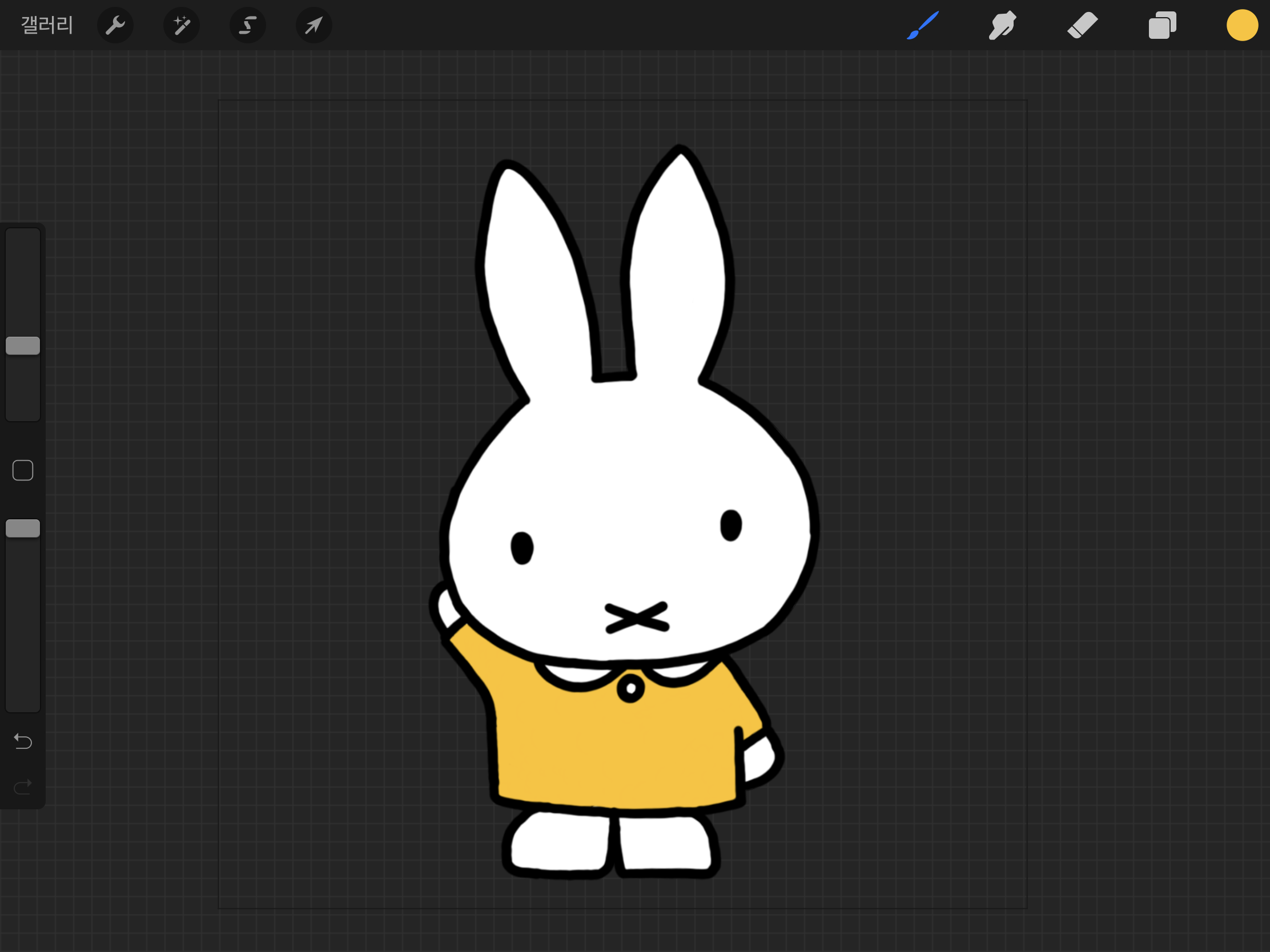Open the Gallery (갤러리) view
The width and height of the screenshot is (1270, 952).
tap(46, 25)
